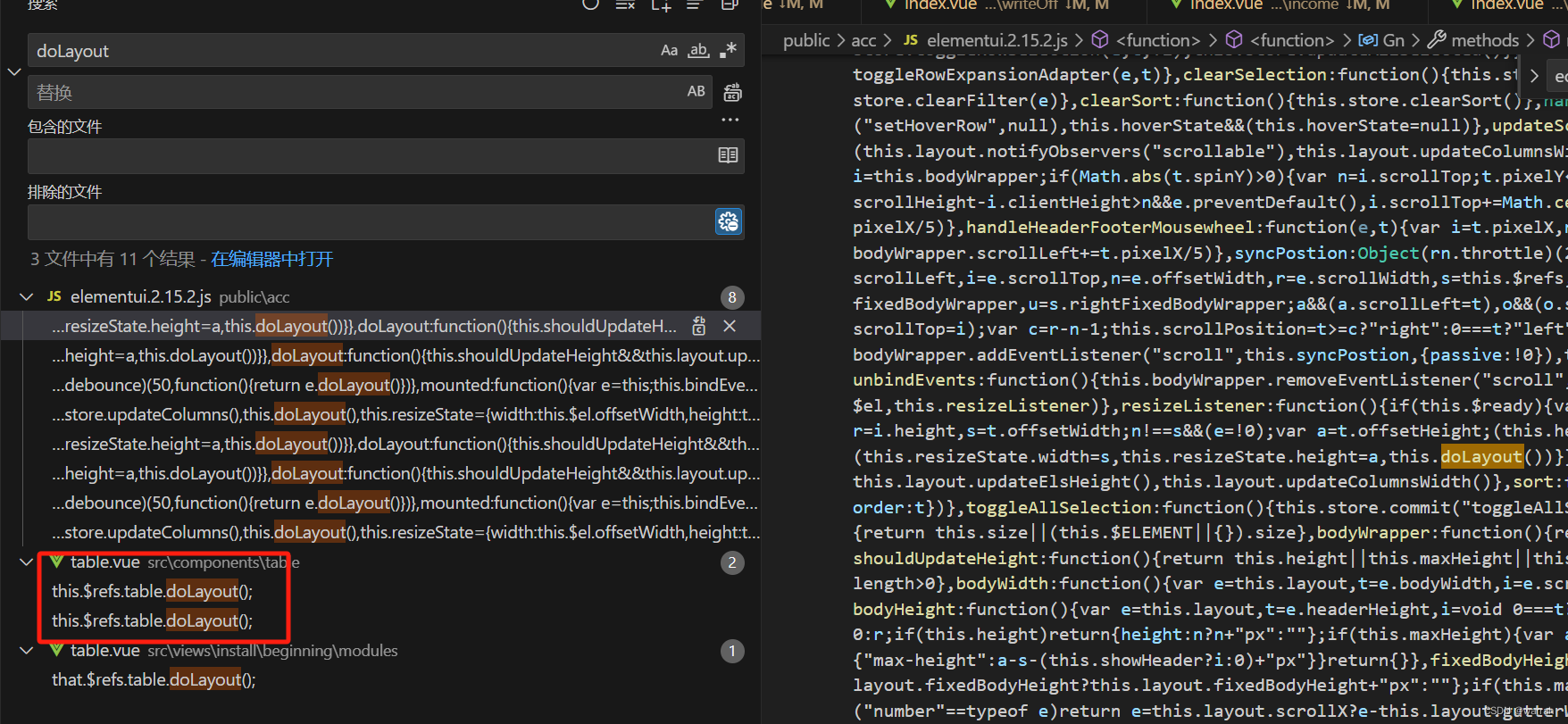
Task: Toggle Preserve Case (AB) in replace box
Action: 696,91
